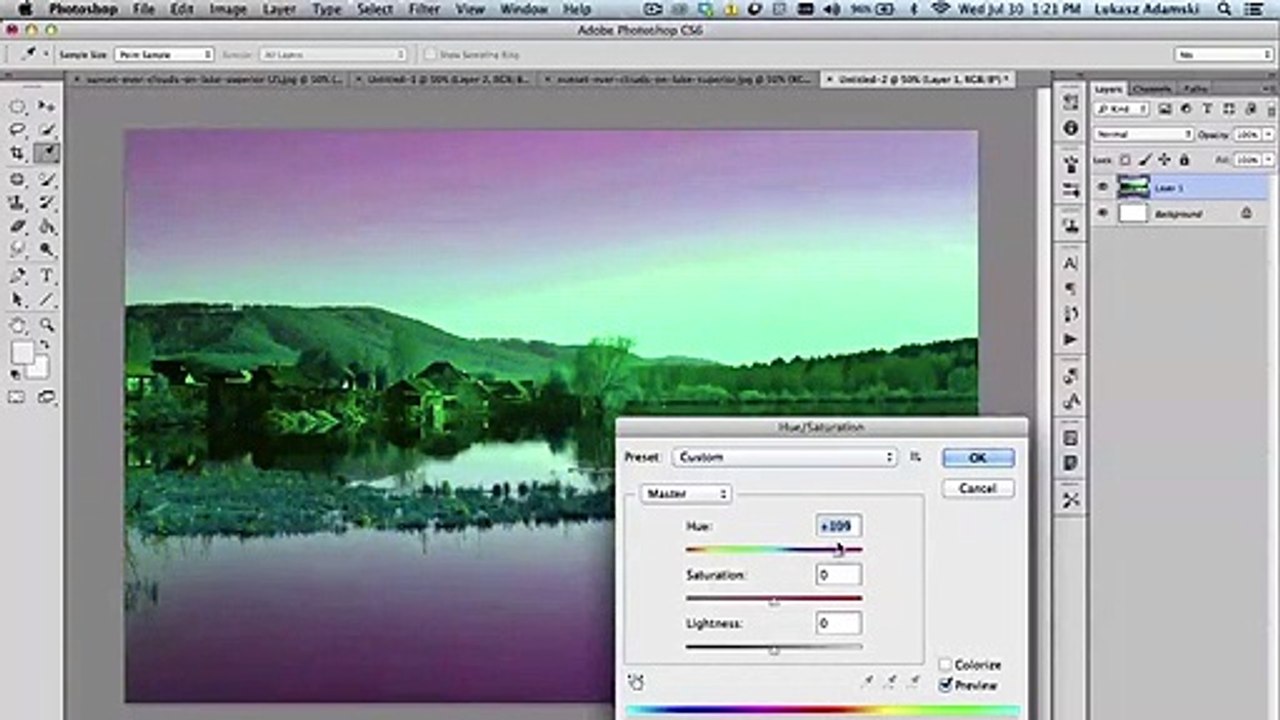Screen dimensions: 1280x720
Task: Hide the Background layer eye
Action: [x=1104, y=213]
